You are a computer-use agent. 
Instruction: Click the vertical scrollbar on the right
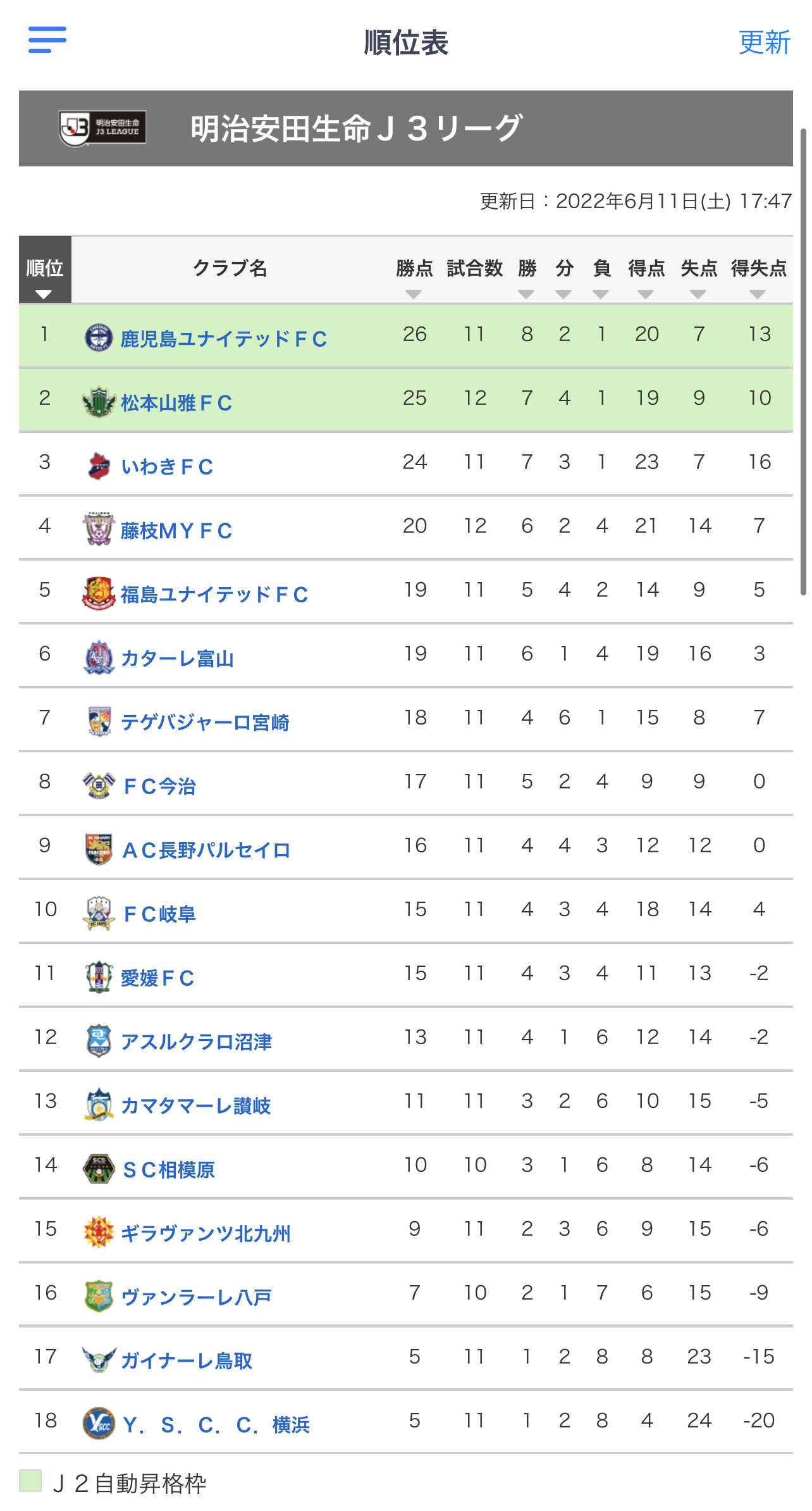click(804, 361)
